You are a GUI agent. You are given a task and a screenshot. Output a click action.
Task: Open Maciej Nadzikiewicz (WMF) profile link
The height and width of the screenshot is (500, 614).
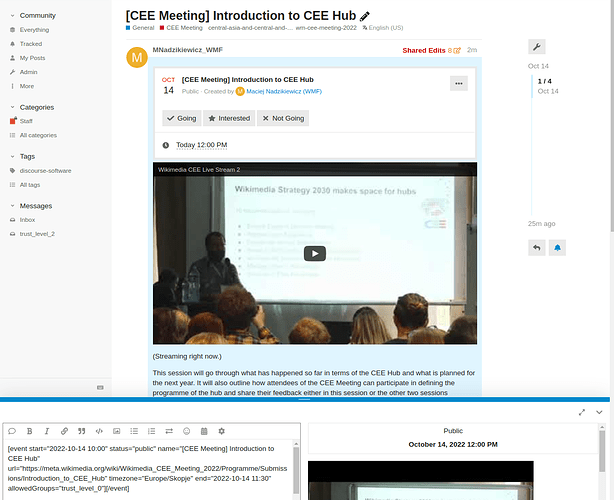[x=284, y=92]
